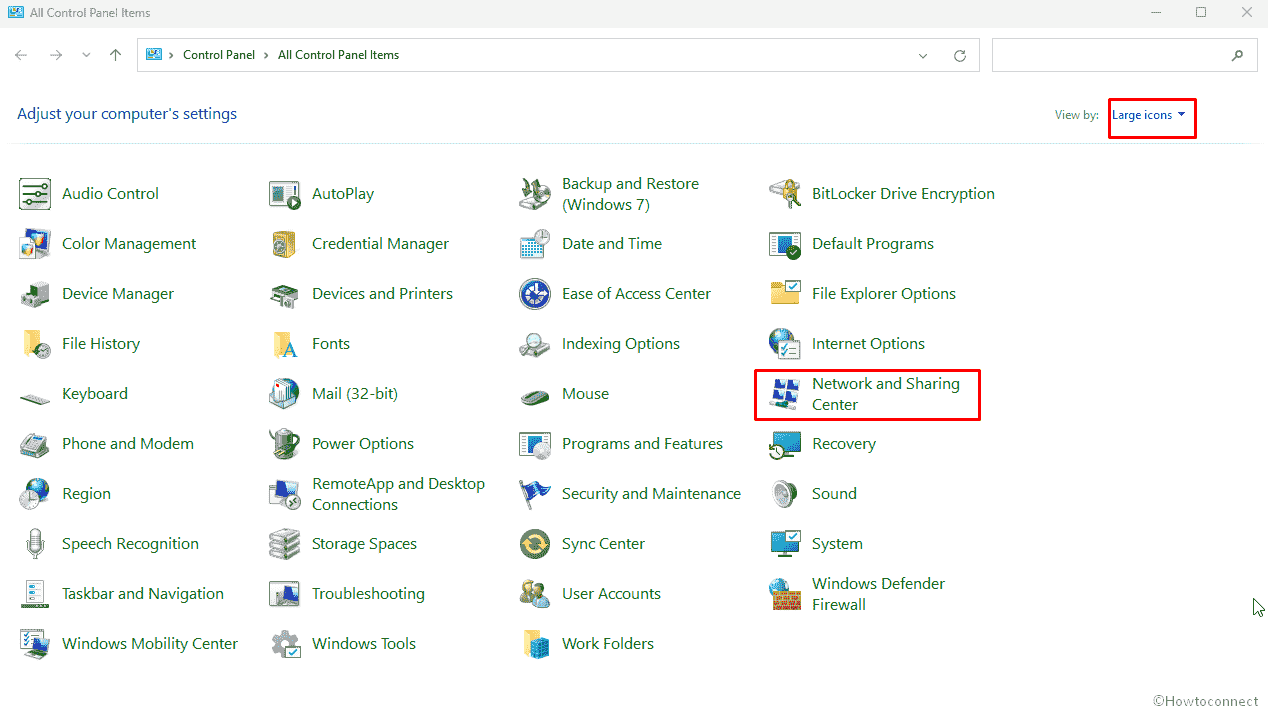Click the Control Panel address bar icon
The width and height of the screenshot is (1268, 715).
(x=154, y=55)
